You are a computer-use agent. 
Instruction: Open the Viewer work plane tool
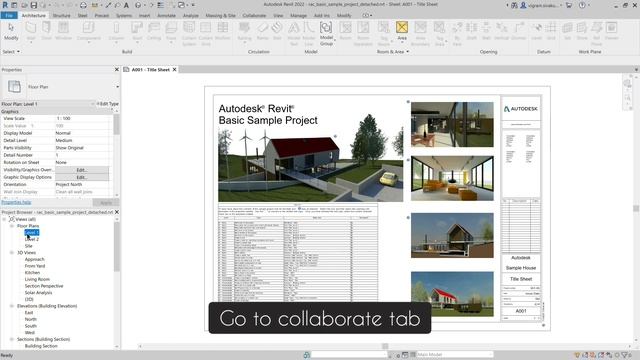pos(611,31)
